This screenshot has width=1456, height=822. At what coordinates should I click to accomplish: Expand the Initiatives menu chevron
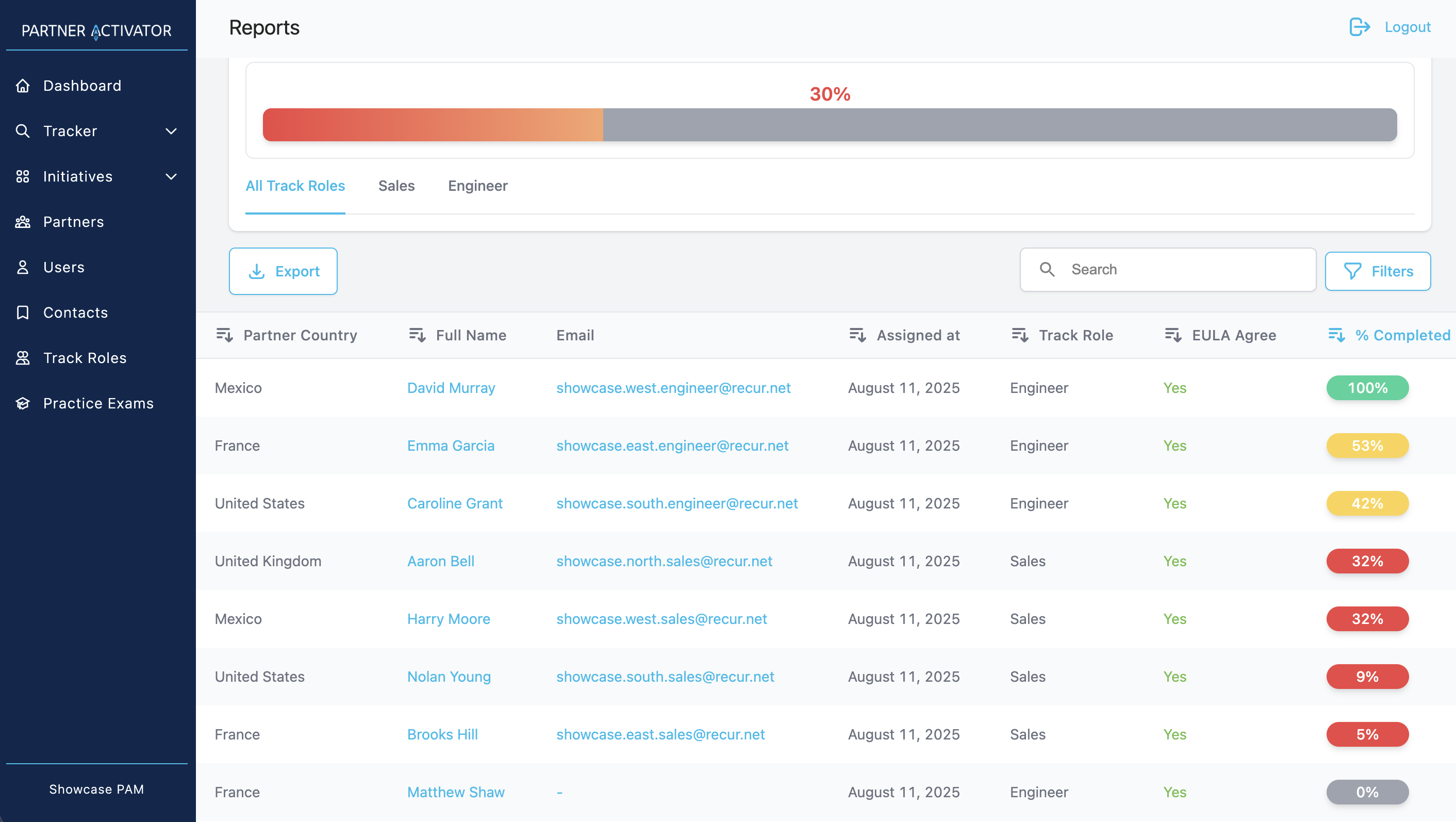tap(171, 176)
